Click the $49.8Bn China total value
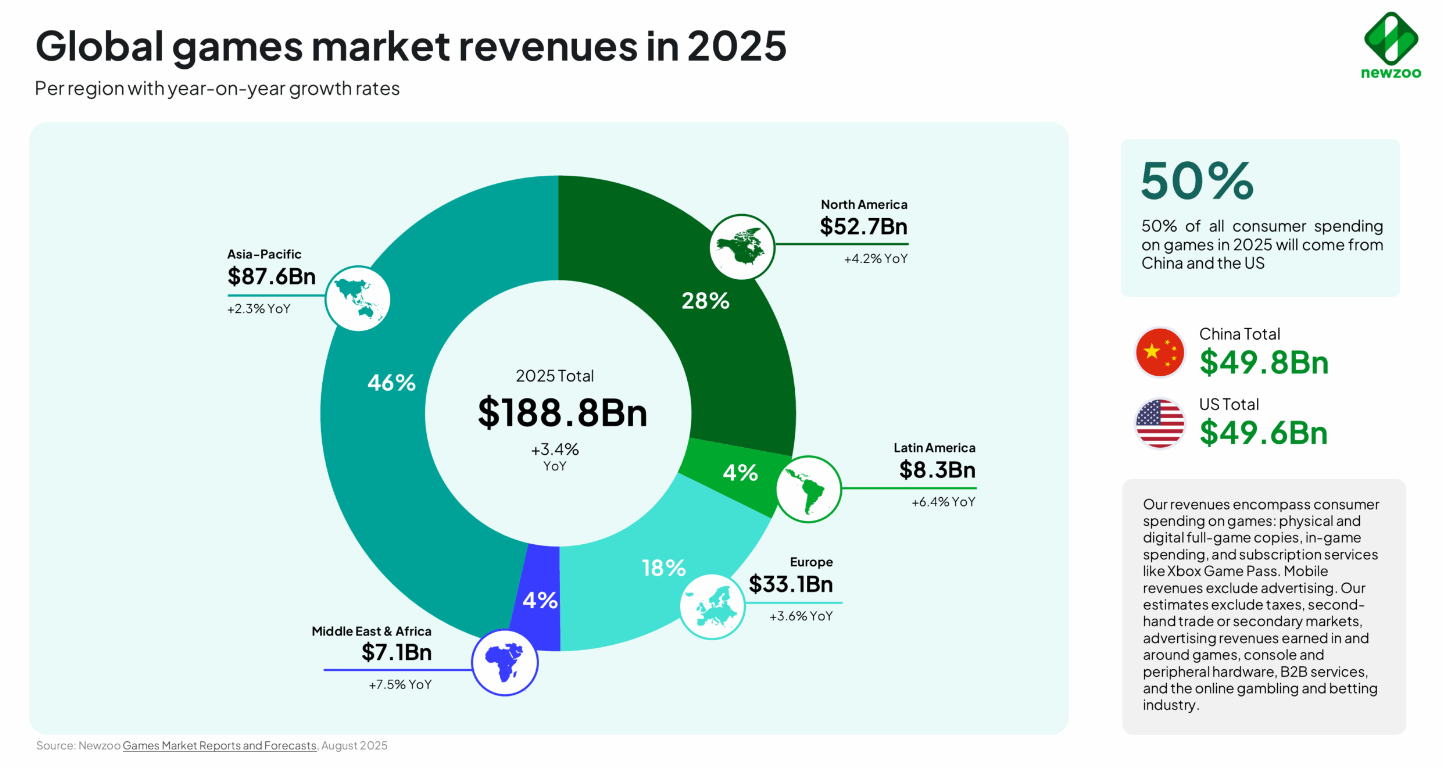 [x=1264, y=362]
